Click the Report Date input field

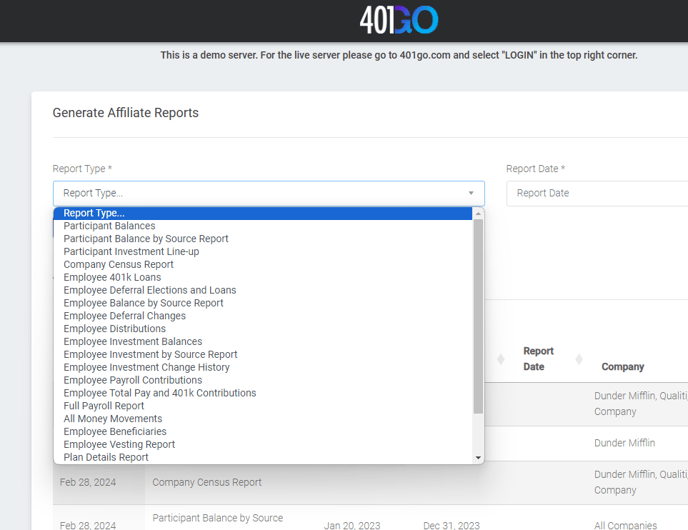point(596,193)
